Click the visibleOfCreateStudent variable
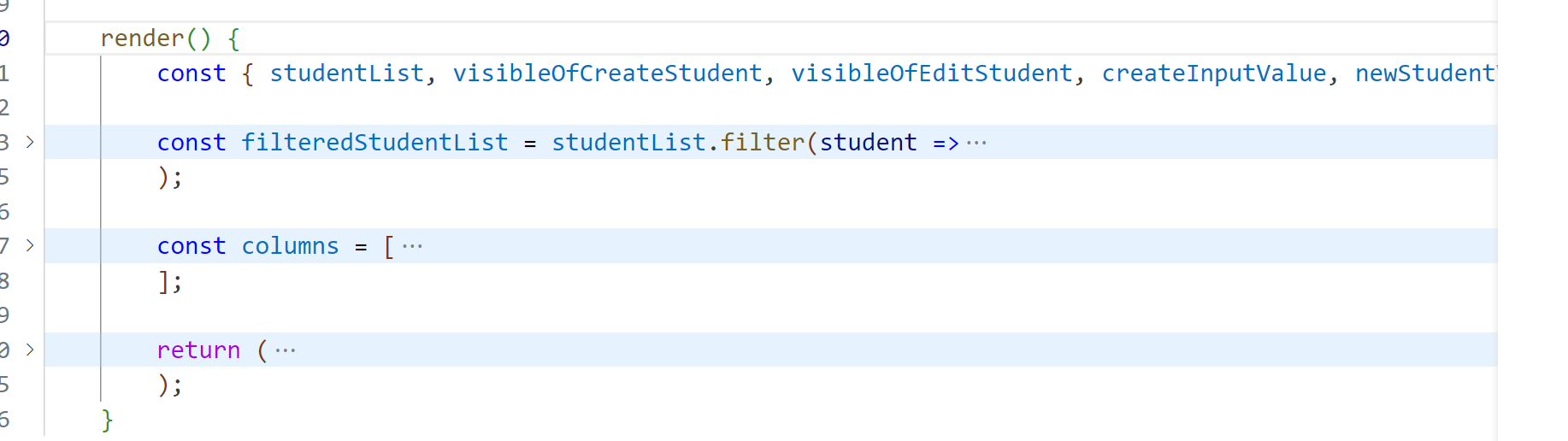Image resolution: width=1568 pixels, height=441 pixels. click(607, 73)
